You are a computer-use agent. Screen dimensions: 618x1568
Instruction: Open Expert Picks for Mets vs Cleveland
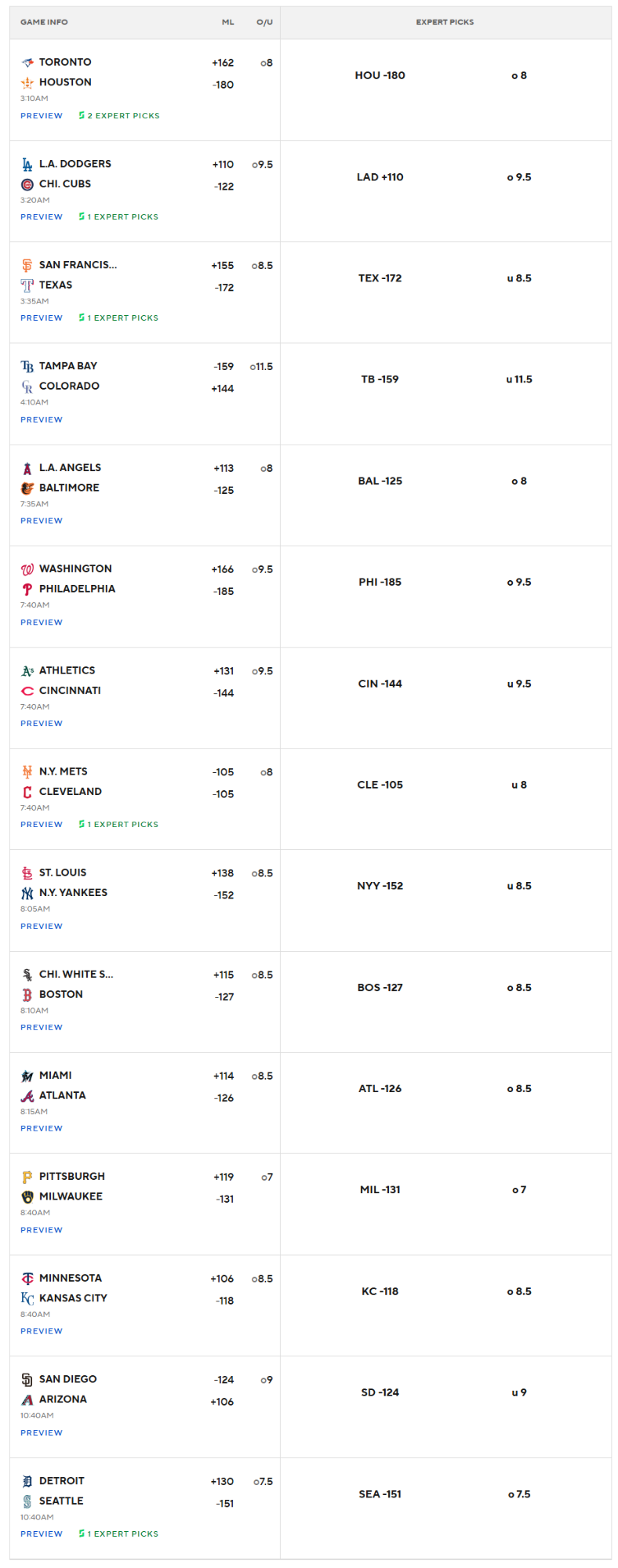118,824
